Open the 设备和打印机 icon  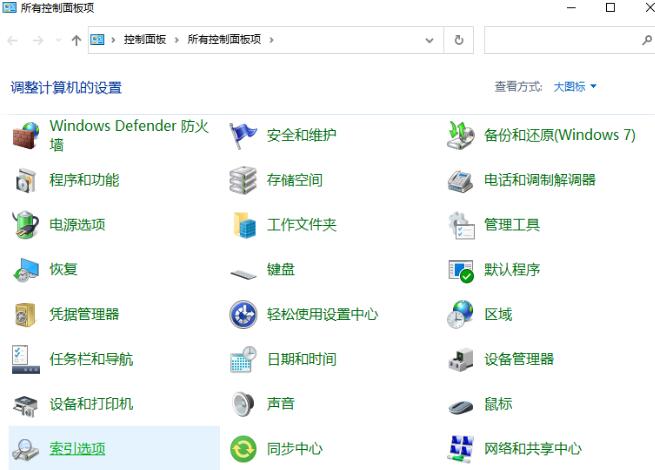(x=26, y=404)
